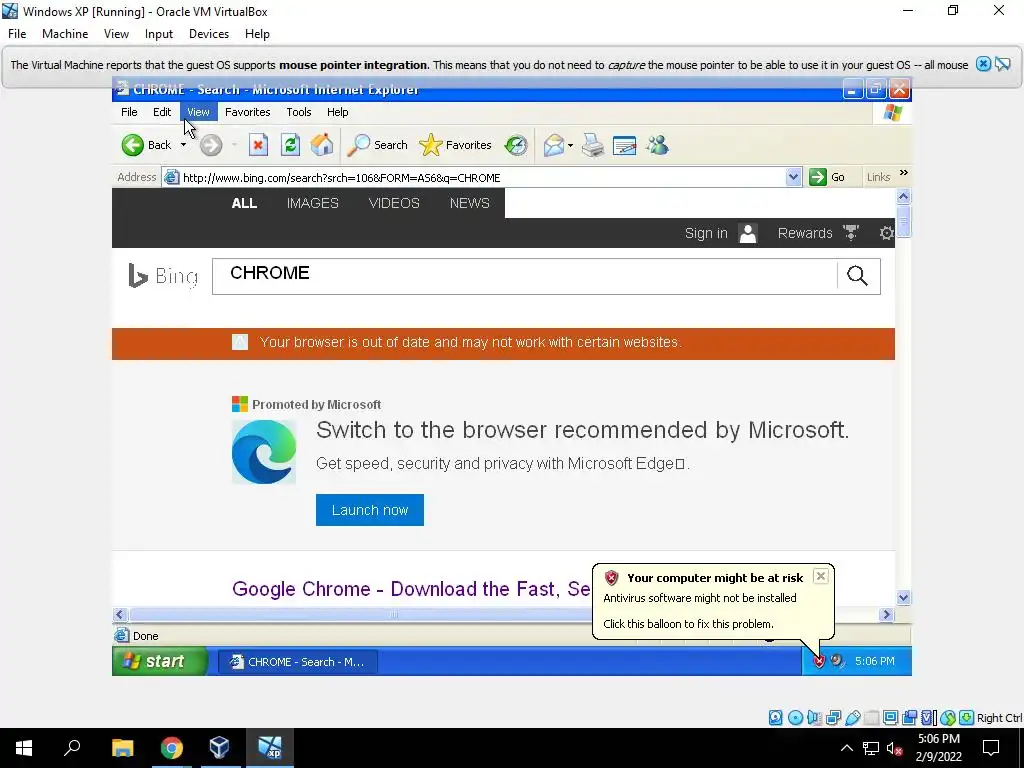Image resolution: width=1024 pixels, height=768 pixels.
Task: Show hidden icons in Windows tray
Action: click(846, 748)
